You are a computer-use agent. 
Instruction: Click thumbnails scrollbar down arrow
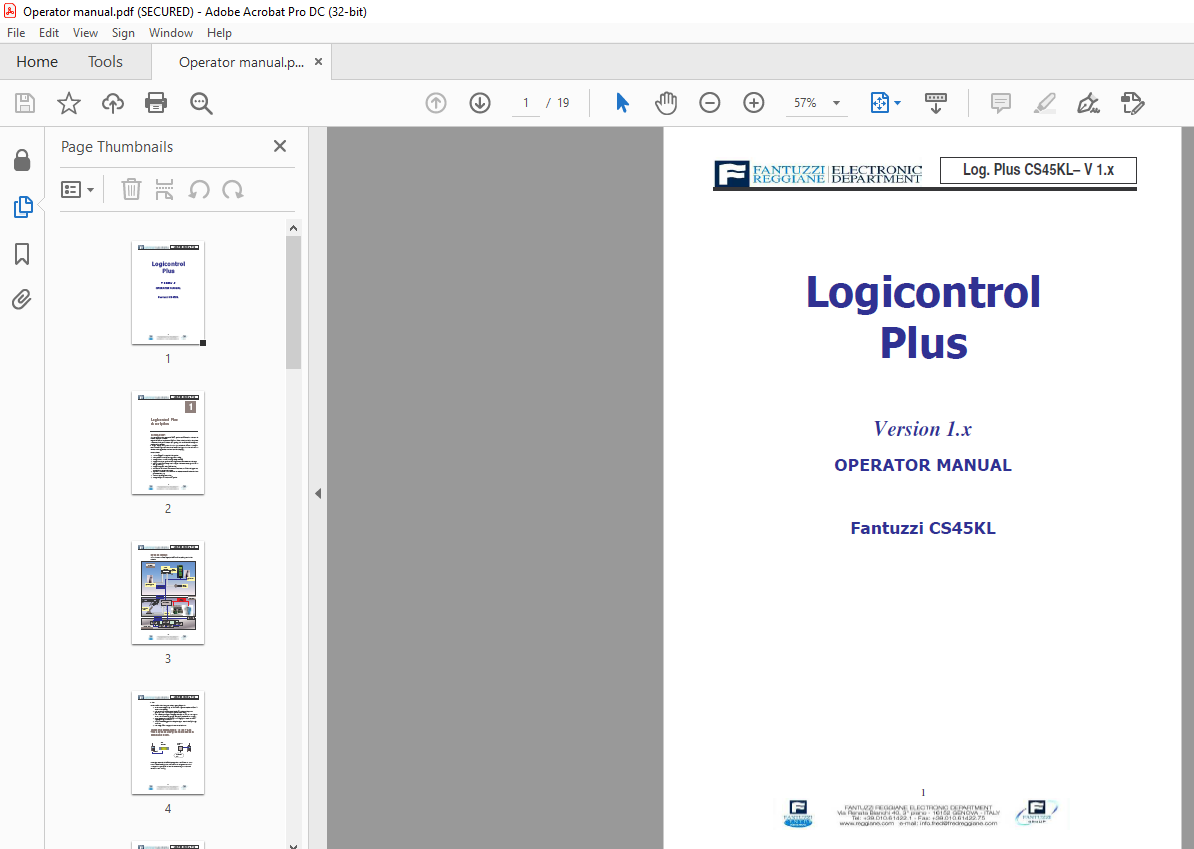coord(294,844)
